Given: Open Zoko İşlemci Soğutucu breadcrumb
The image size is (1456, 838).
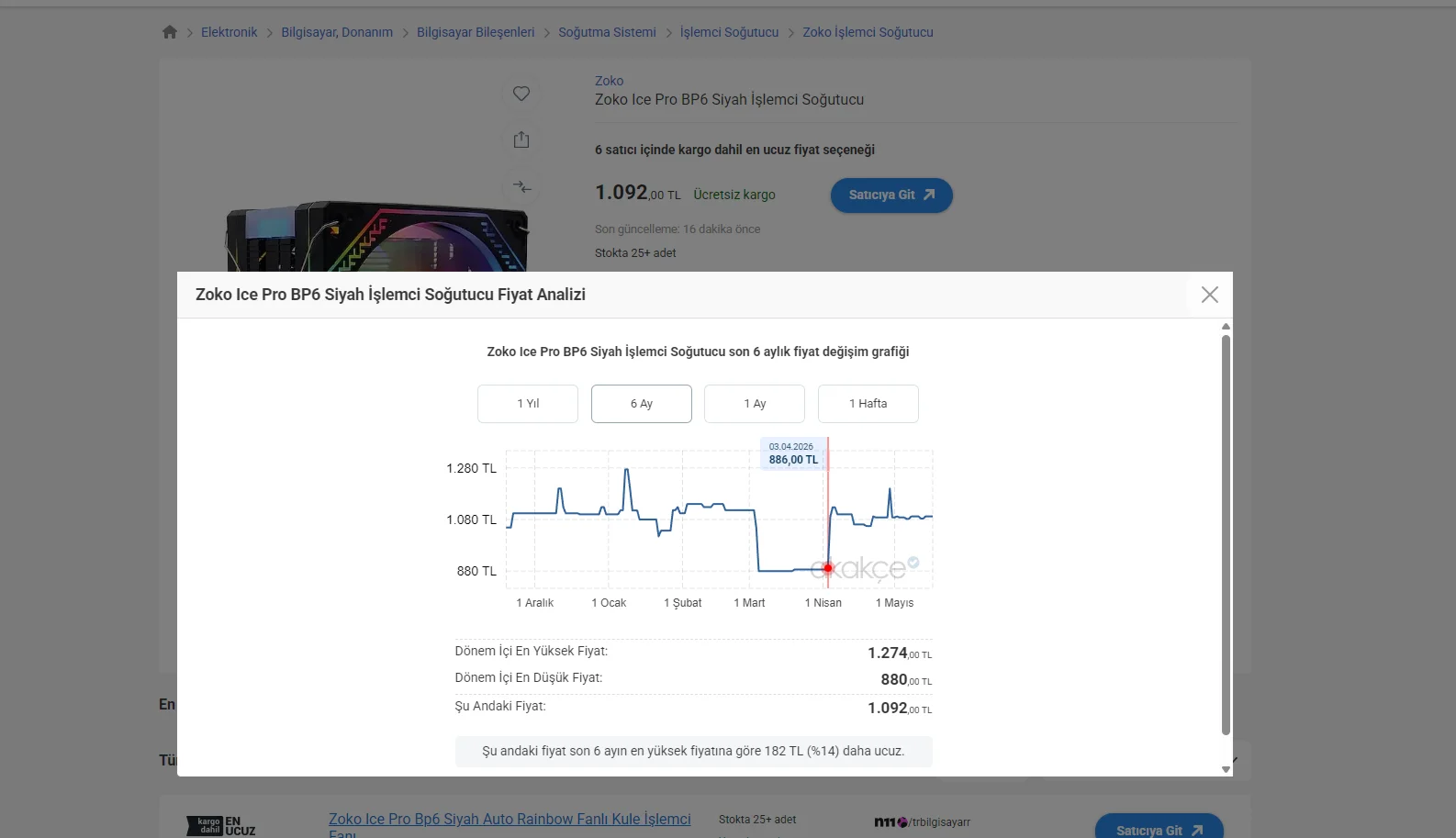Looking at the screenshot, I should coord(868,32).
